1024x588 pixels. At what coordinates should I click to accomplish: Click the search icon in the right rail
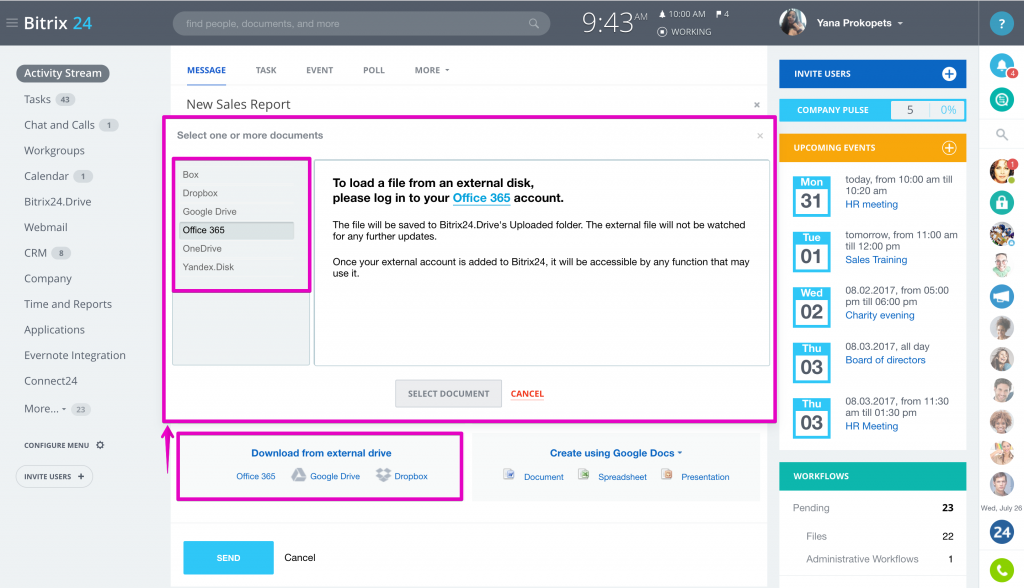pyautogui.click(x=1002, y=135)
